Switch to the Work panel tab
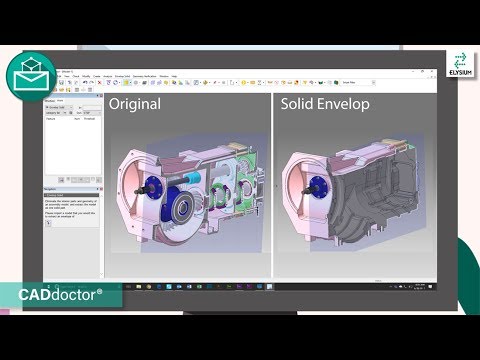This screenshot has height=360, width=480. [x=60, y=100]
